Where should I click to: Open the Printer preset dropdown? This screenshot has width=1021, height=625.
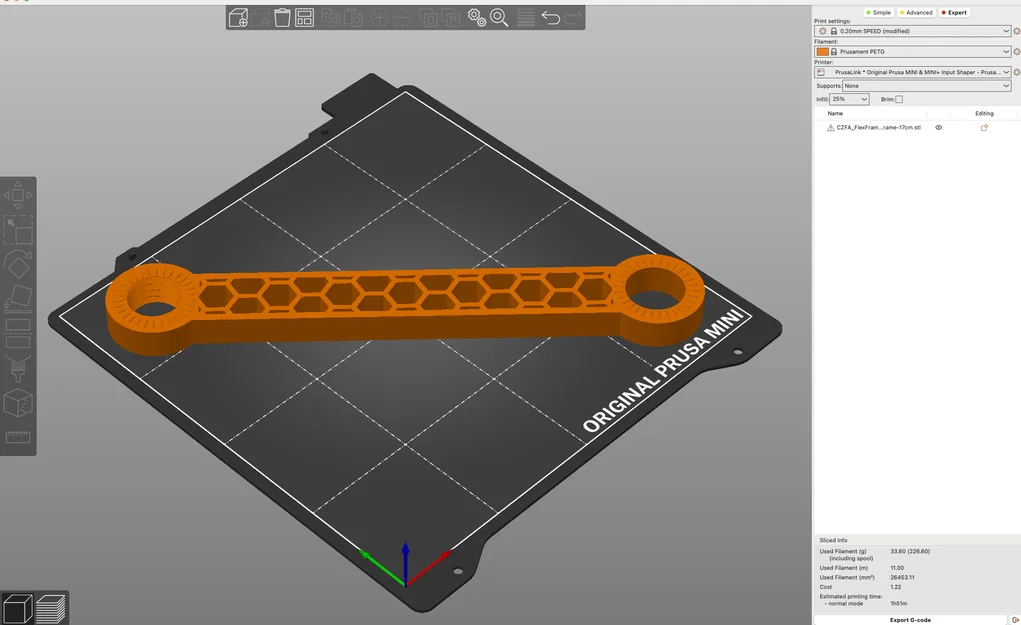912,72
